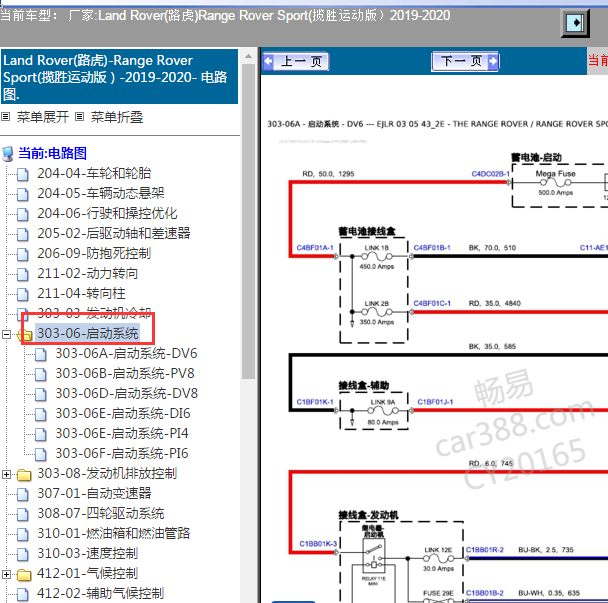
Task: Open 204-04-车轮和轮胎 entry
Action: pyautogui.click(x=94, y=173)
